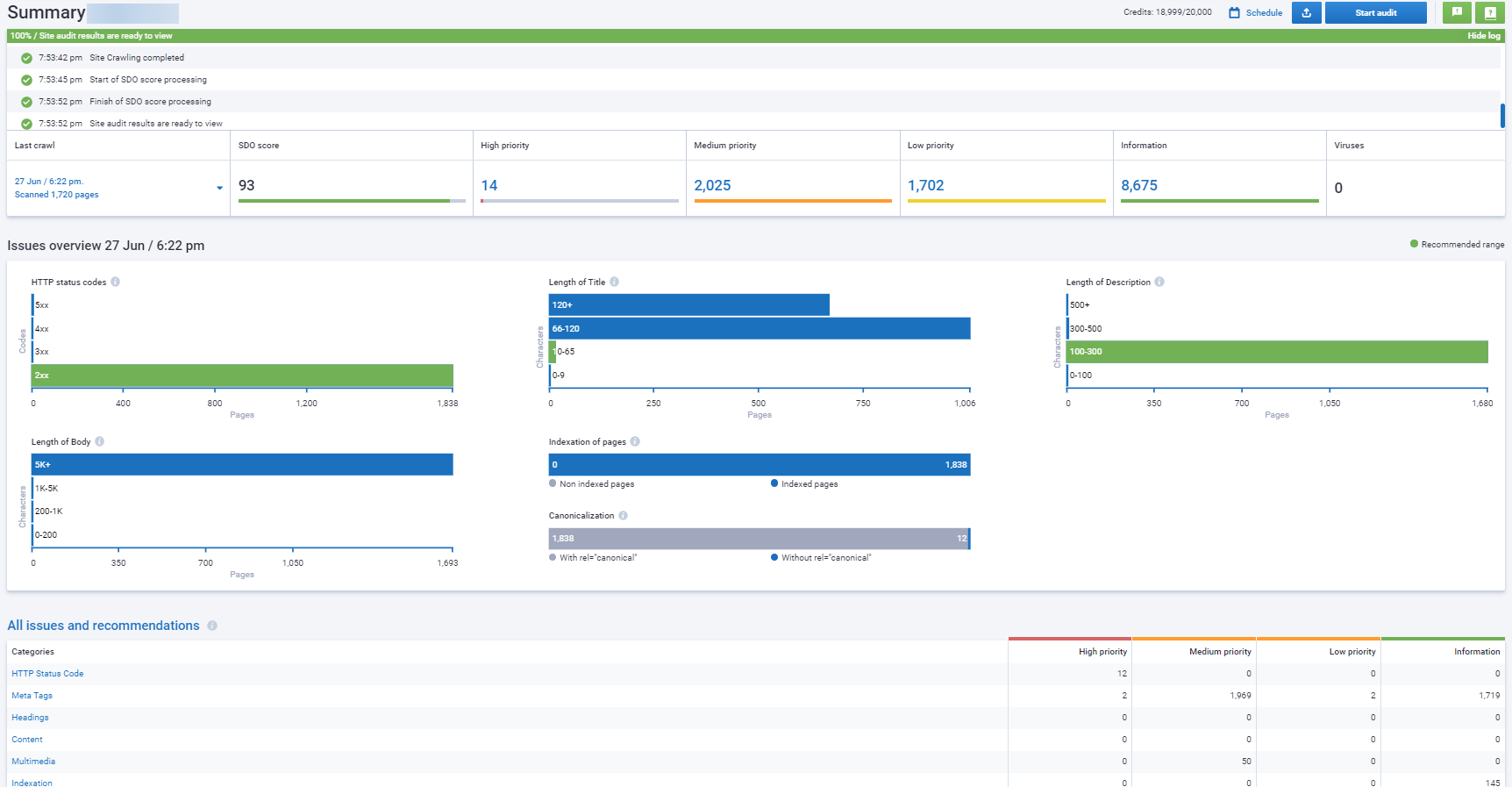The width and height of the screenshot is (1512, 787).
Task: Click the High priority column header in issues table
Action: (1102, 652)
